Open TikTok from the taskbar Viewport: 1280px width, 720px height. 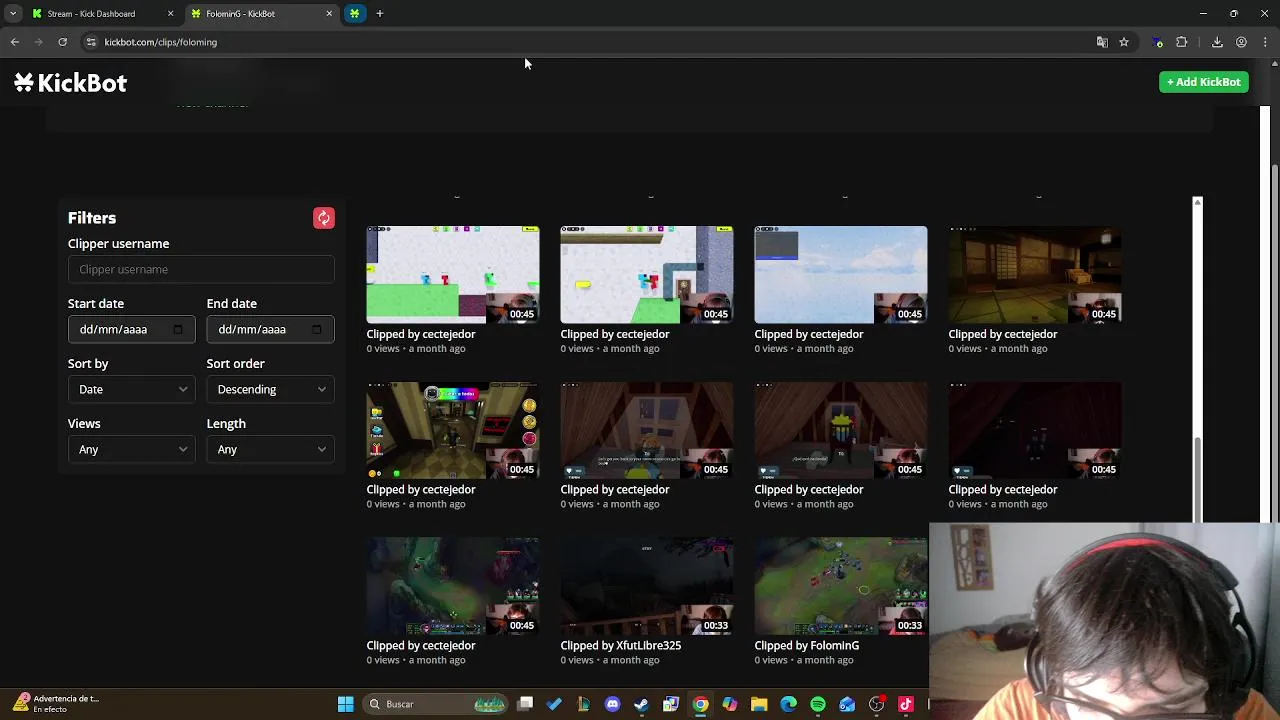click(906, 704)
